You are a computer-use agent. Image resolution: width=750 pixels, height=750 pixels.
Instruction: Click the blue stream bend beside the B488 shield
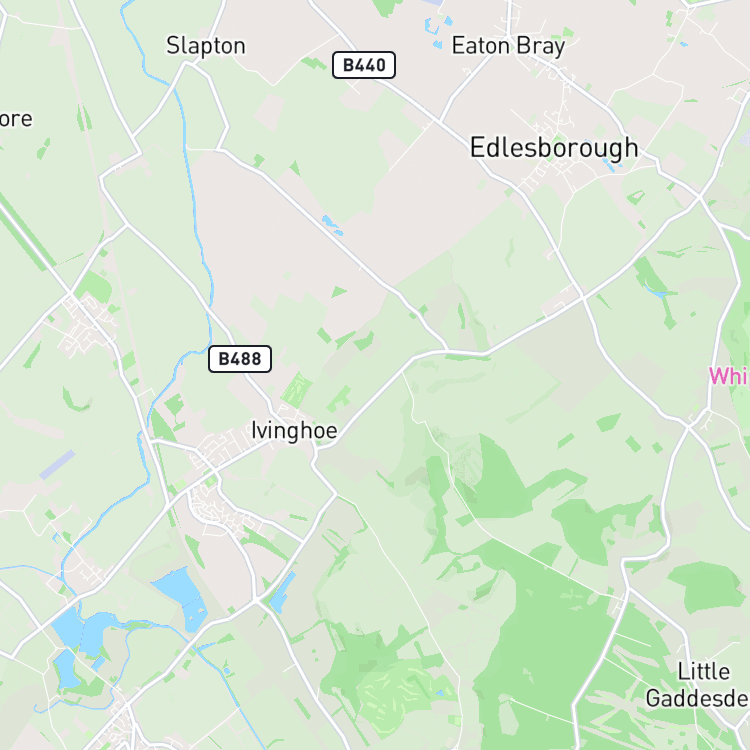191,356
